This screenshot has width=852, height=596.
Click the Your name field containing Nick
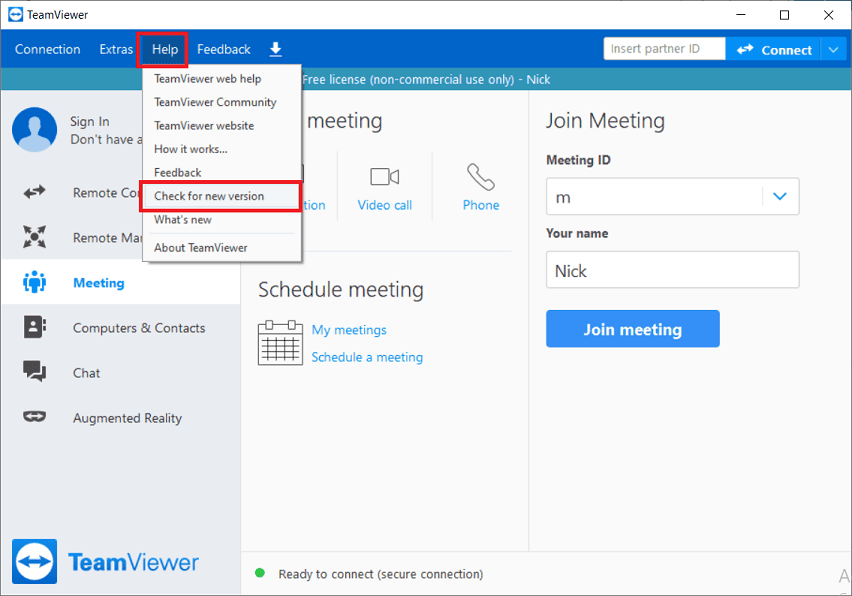(x=673, y=269)
